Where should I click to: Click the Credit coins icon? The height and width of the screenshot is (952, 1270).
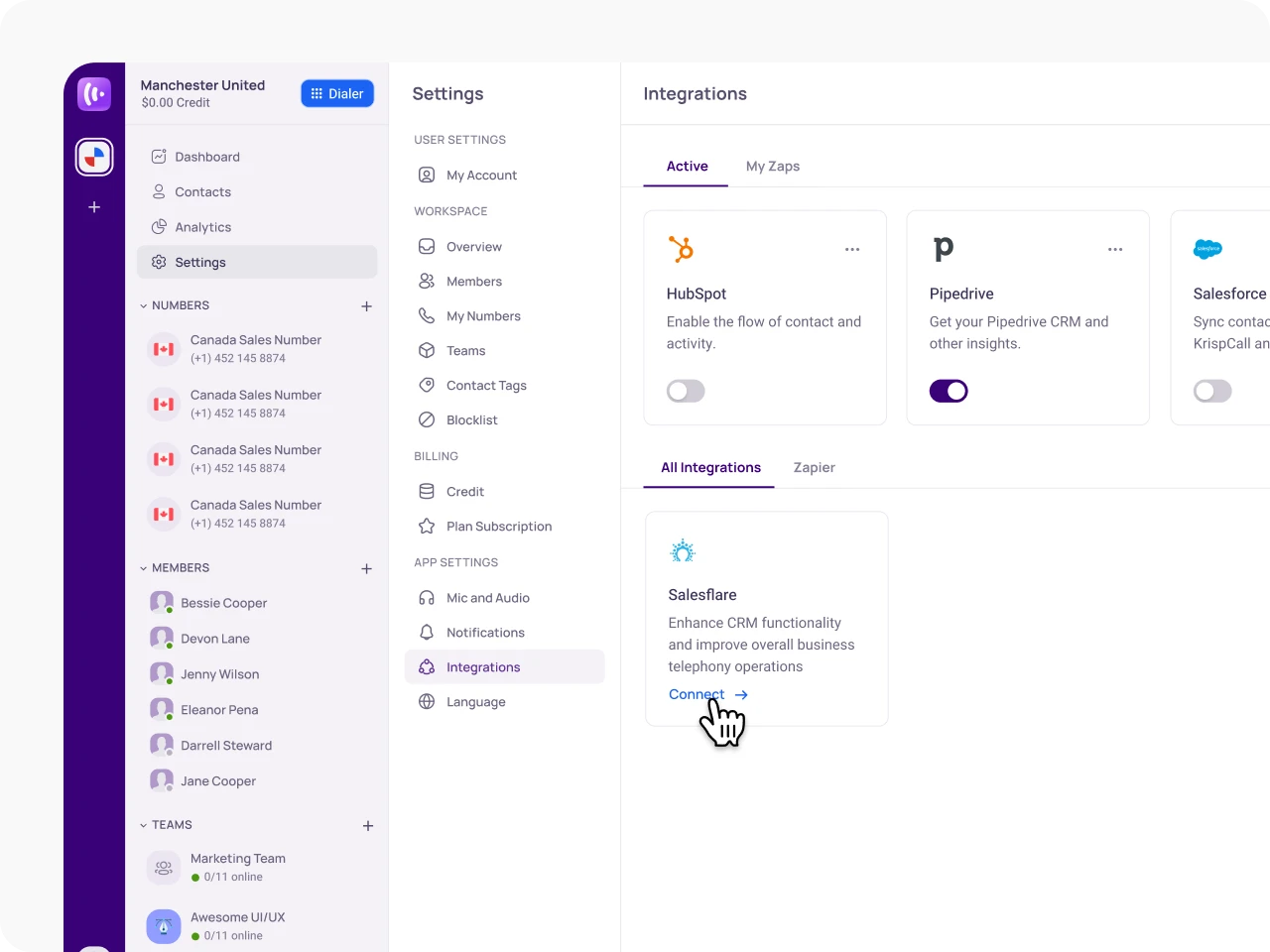[x=427, y=491]
